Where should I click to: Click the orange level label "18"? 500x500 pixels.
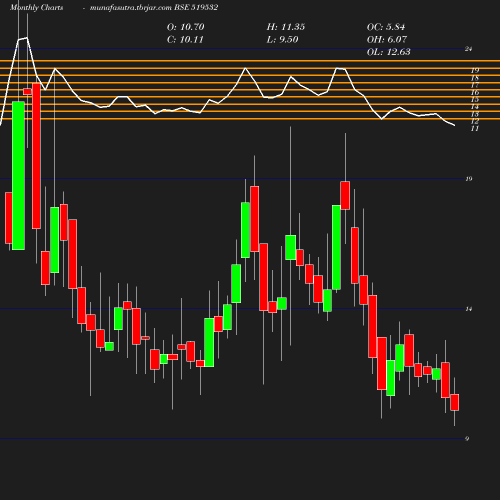[475, 78]
